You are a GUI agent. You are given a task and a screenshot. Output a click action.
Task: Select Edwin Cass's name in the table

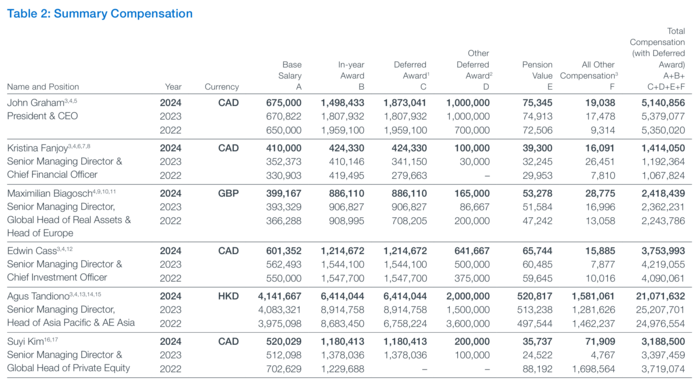pyautogui.click(x=40, y=251)
